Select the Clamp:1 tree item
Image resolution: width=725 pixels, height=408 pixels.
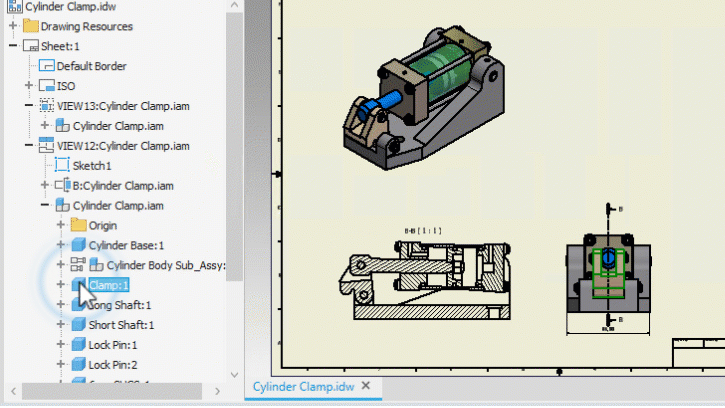(x=109, y=285)
